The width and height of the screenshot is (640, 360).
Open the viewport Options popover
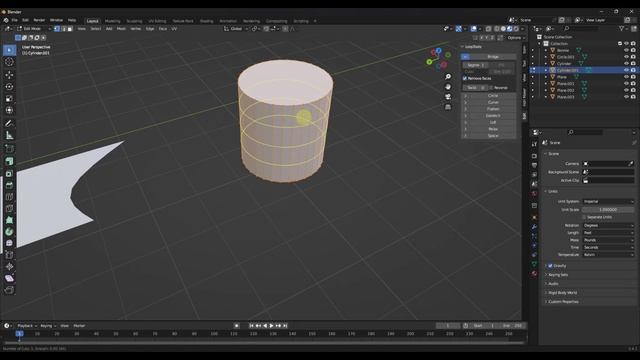(516, 38)
